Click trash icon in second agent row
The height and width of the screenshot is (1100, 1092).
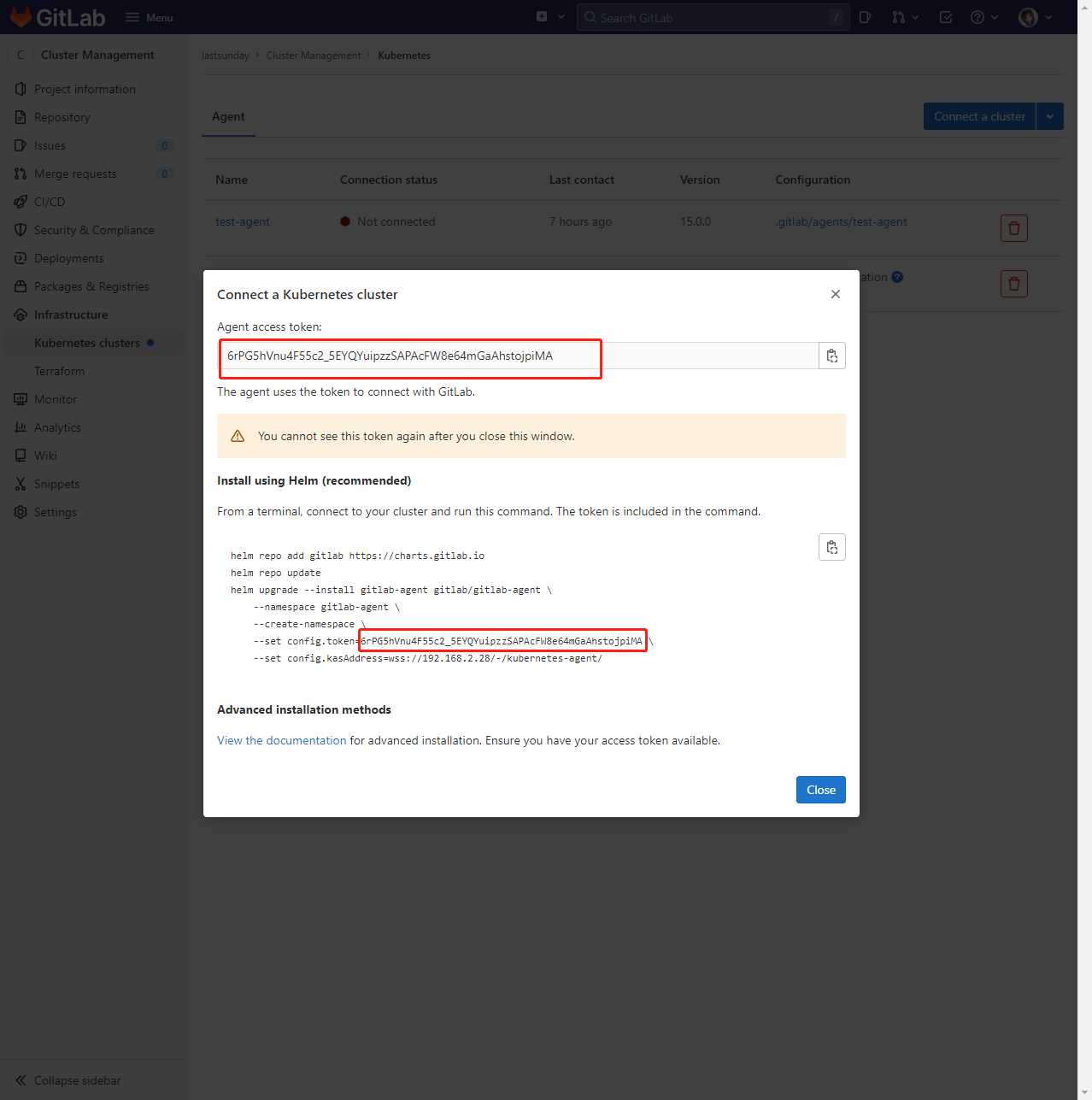(1014, 284)
